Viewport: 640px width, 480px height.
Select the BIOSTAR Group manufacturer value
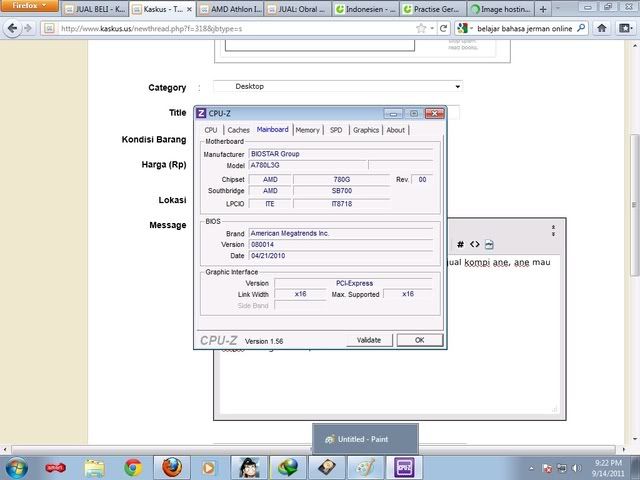coord(341,154)
